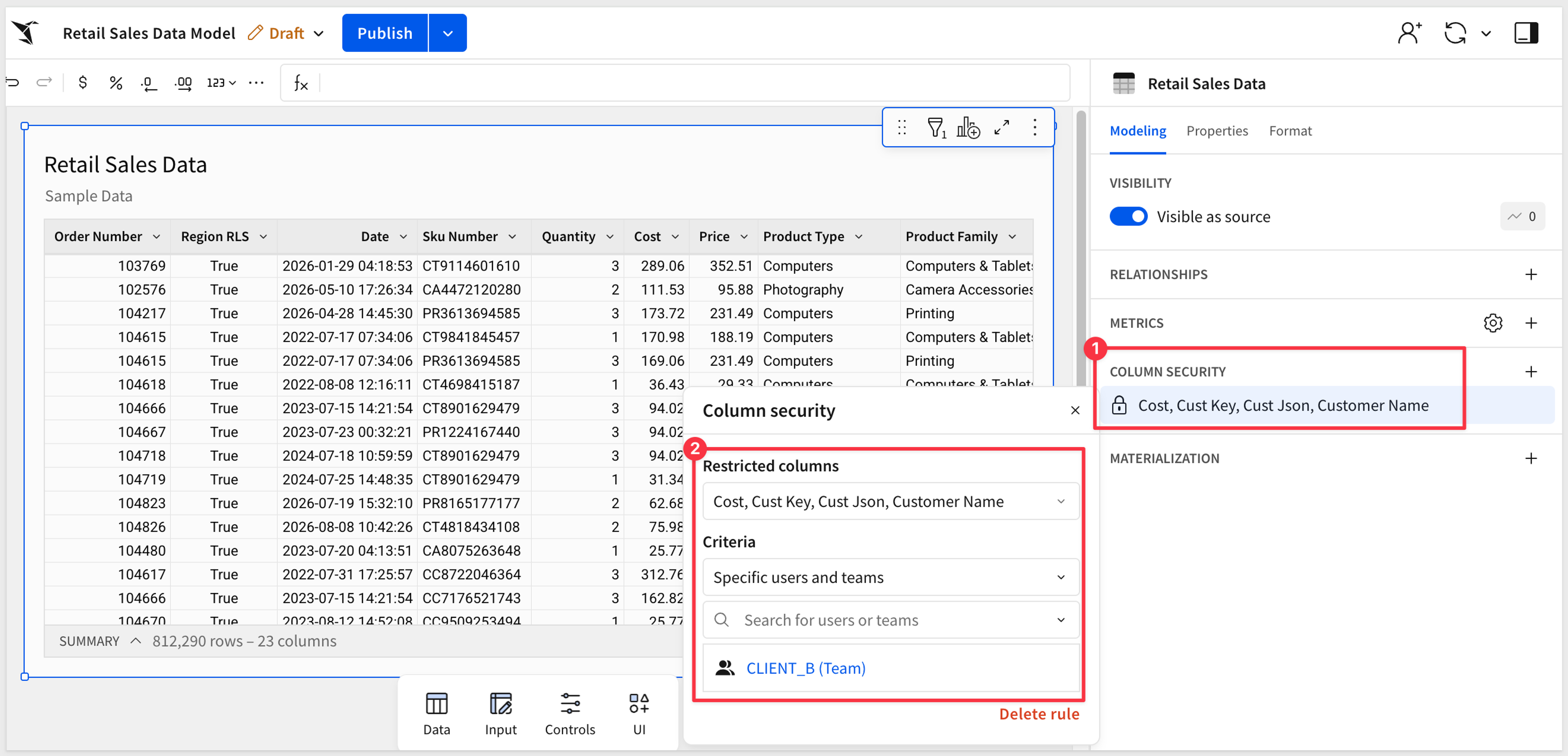Click the fx formula icon
Screen dimensions: 1568x756
[301, 83]
